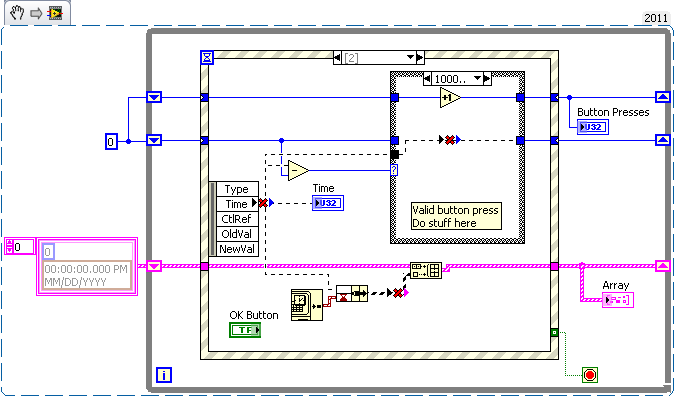The width and height of the screenshot is (675, 397).
Task: Click the hand drag snippet icon
Action: coord(17,13)
